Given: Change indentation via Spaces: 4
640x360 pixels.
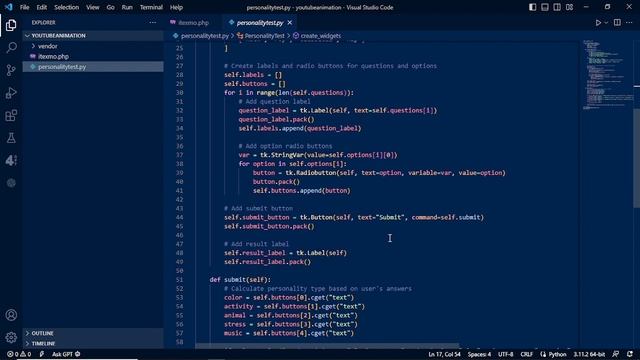Looking at the screenshot, I should [479, 354].
